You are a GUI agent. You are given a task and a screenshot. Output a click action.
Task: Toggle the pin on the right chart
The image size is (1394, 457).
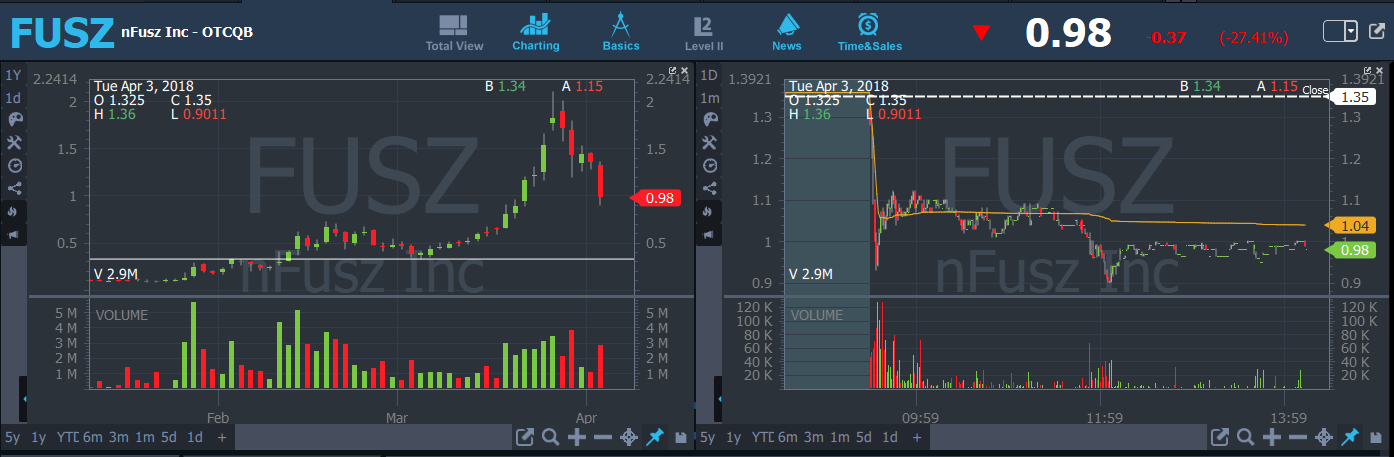pyautogui.click(x=1349, y=437)
